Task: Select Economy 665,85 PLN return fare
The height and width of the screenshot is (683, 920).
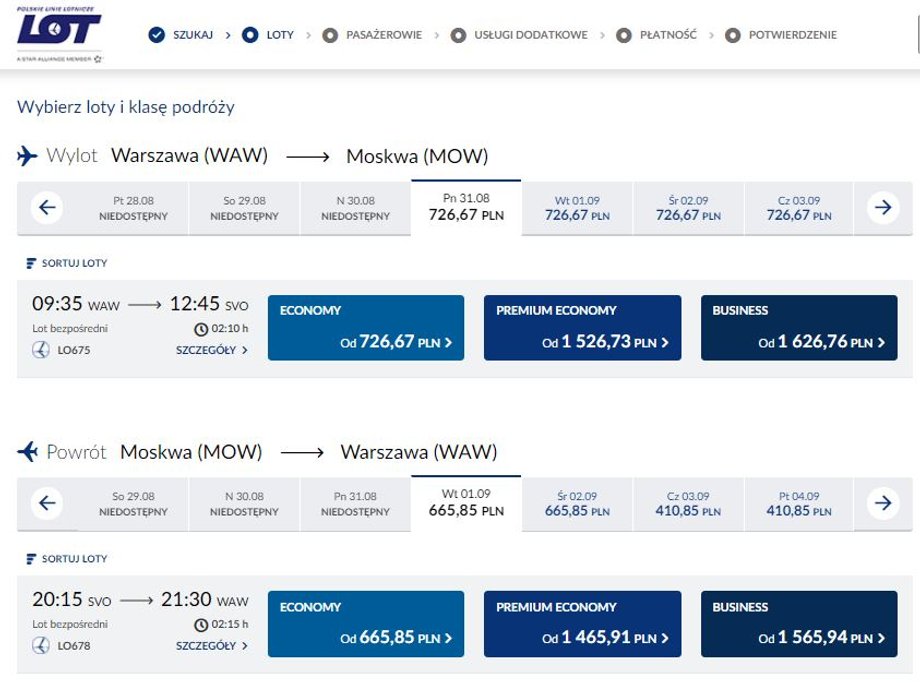Action: pyautogui.click(x=366, y=624)
